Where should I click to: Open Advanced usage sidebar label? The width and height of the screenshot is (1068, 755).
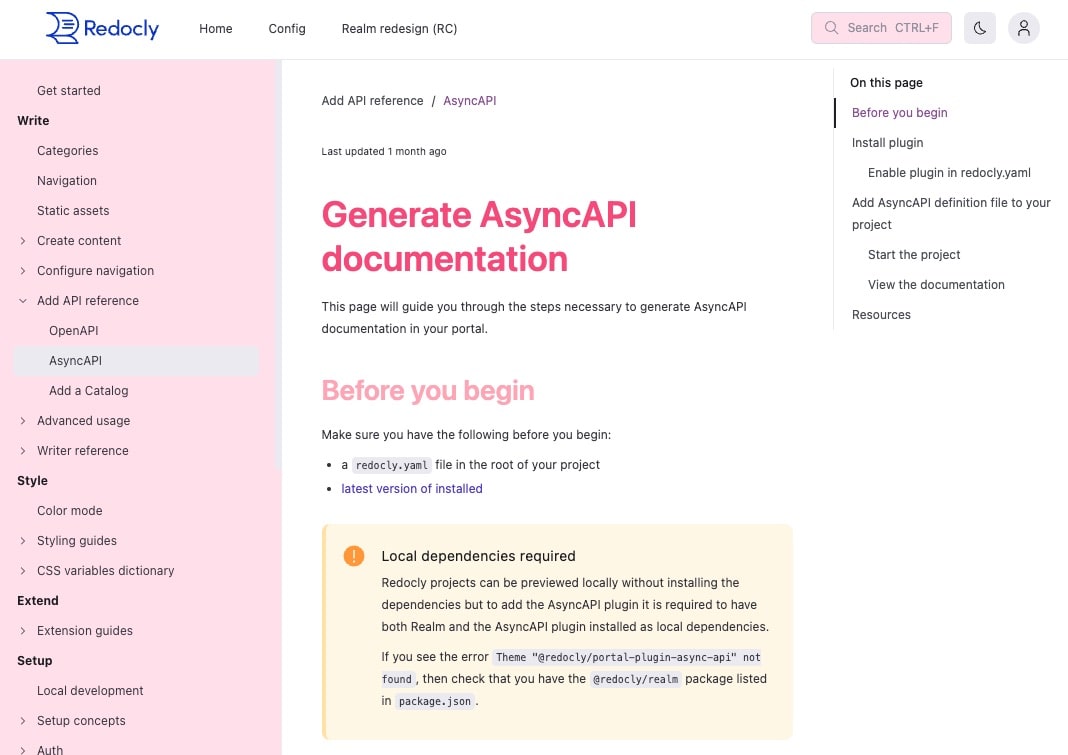[x=83, y=420]
